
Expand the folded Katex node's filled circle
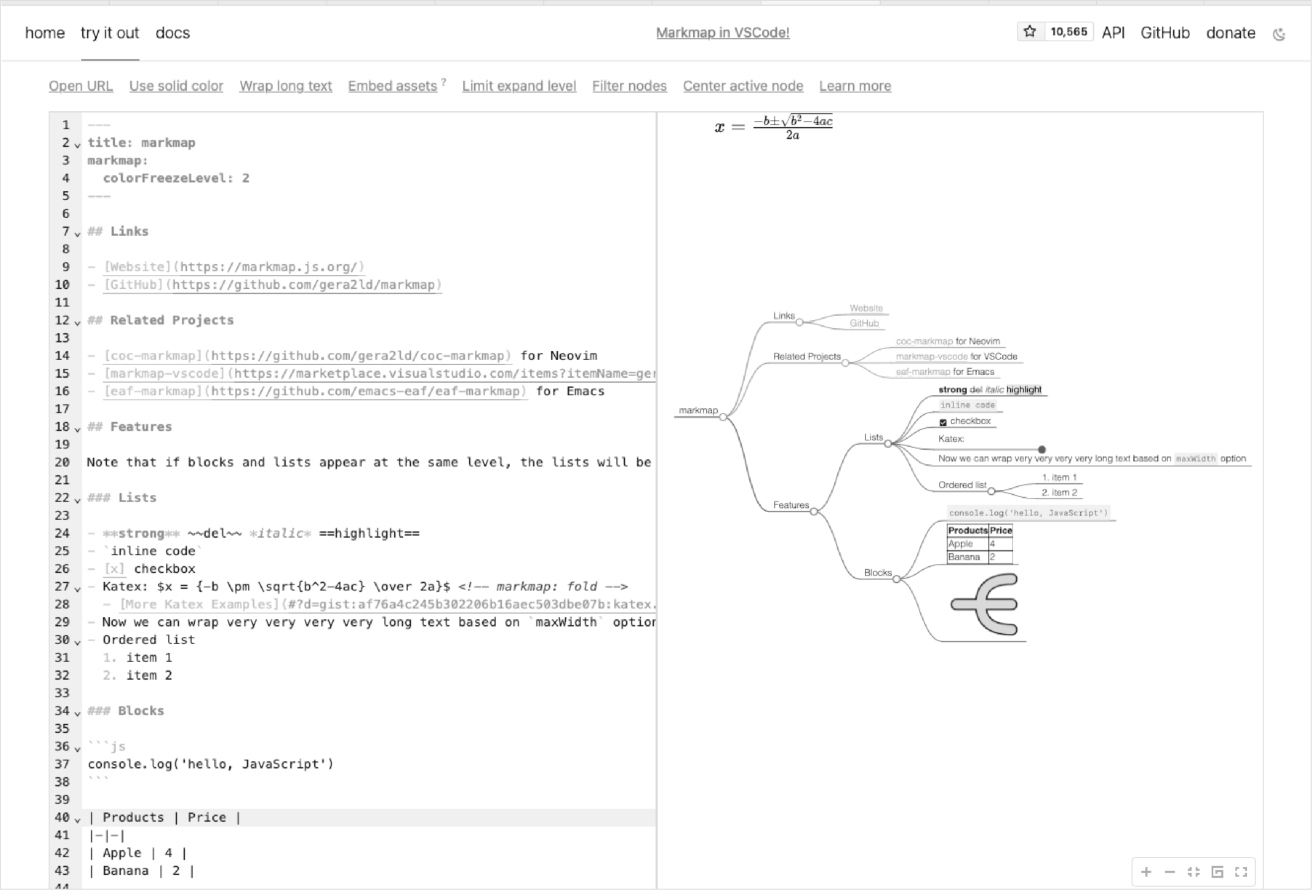(x=1042, y=450)
